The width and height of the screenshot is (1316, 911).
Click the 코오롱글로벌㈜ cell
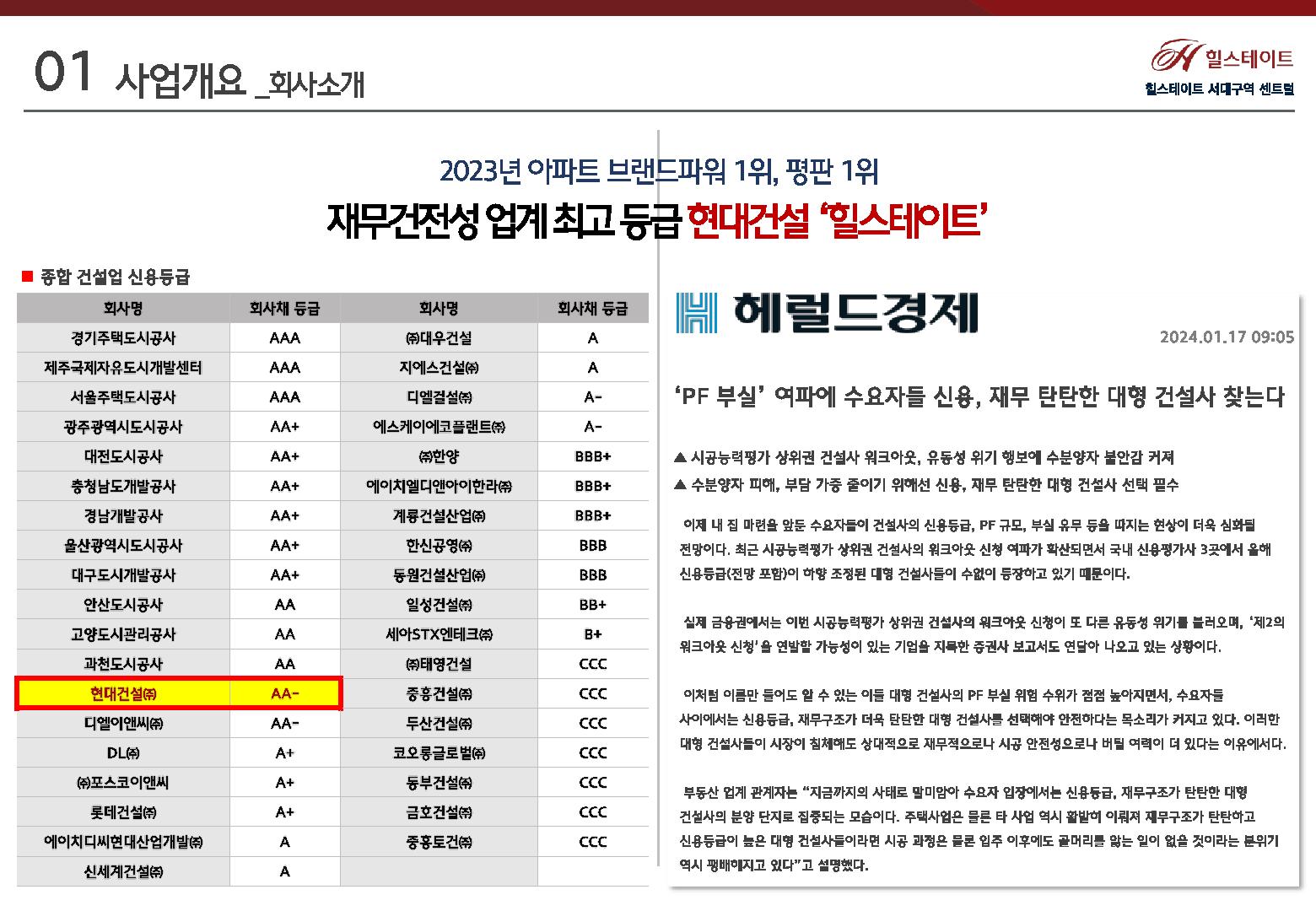(x=439, y=752)
